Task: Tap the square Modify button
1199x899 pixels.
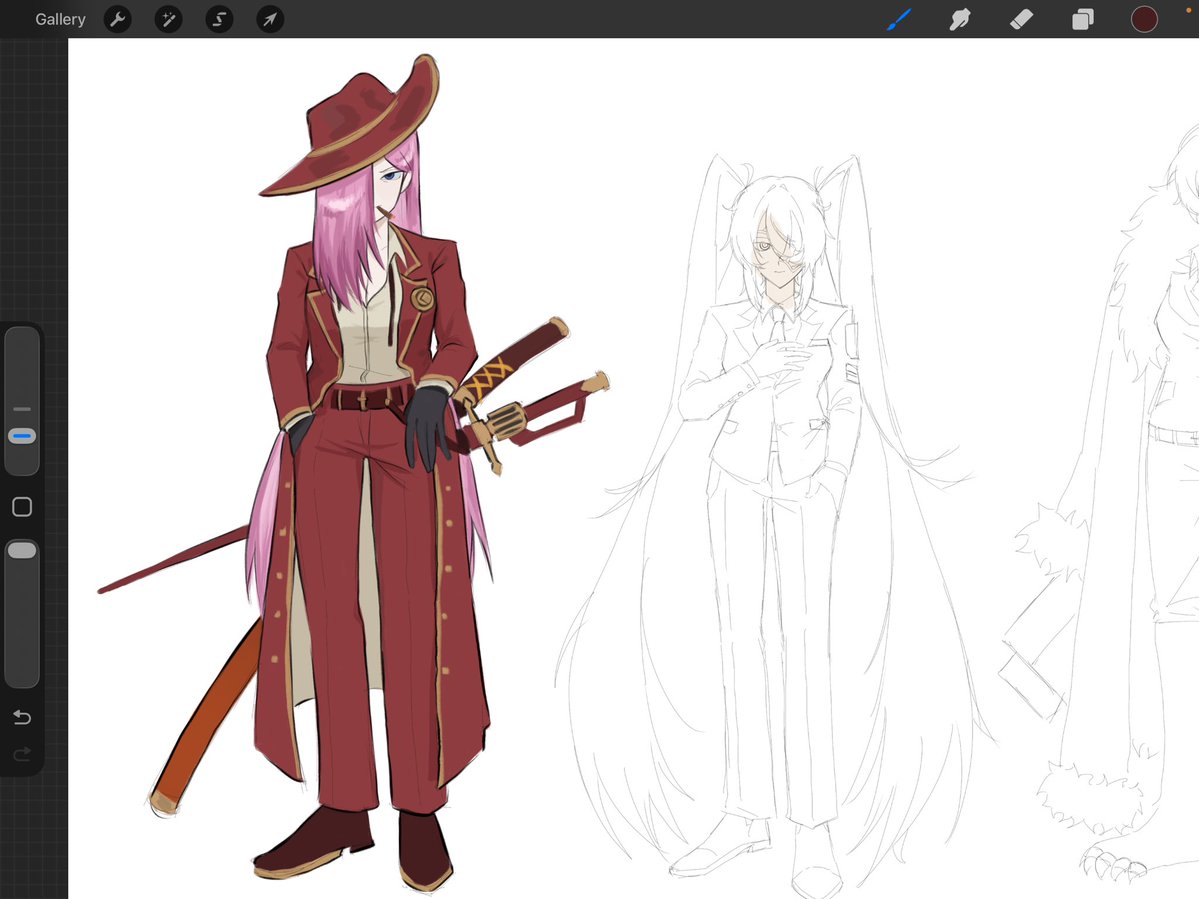Action: (x=22, y=507)
